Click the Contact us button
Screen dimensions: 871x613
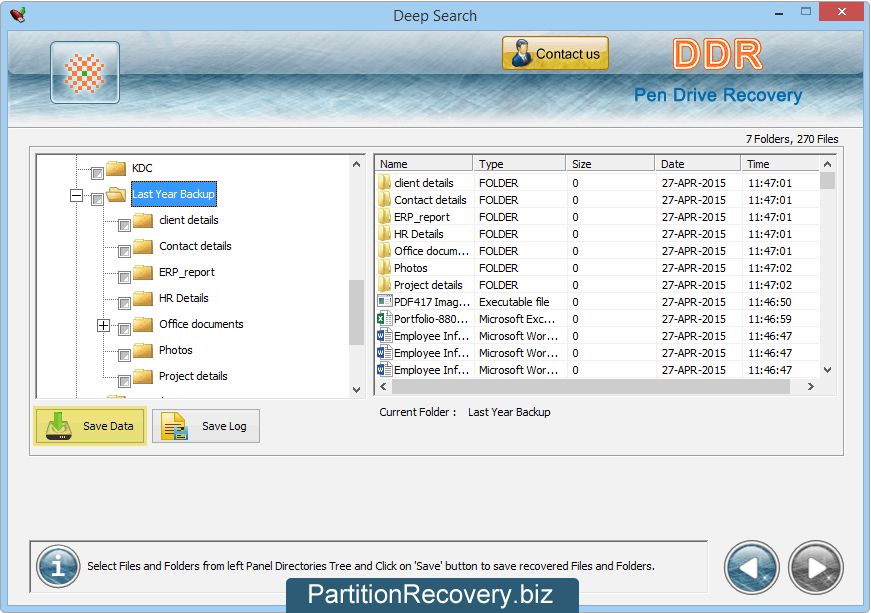pyautogui.click(x=555, y=53)
